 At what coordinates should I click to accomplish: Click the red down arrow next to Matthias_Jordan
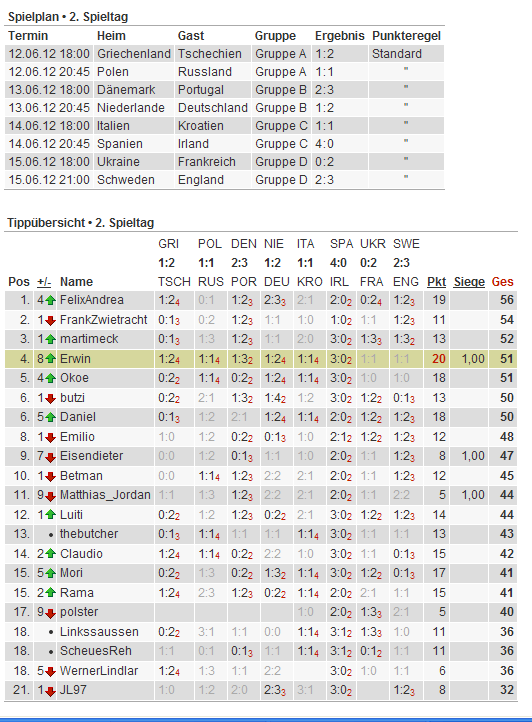[x=50, y=496]
